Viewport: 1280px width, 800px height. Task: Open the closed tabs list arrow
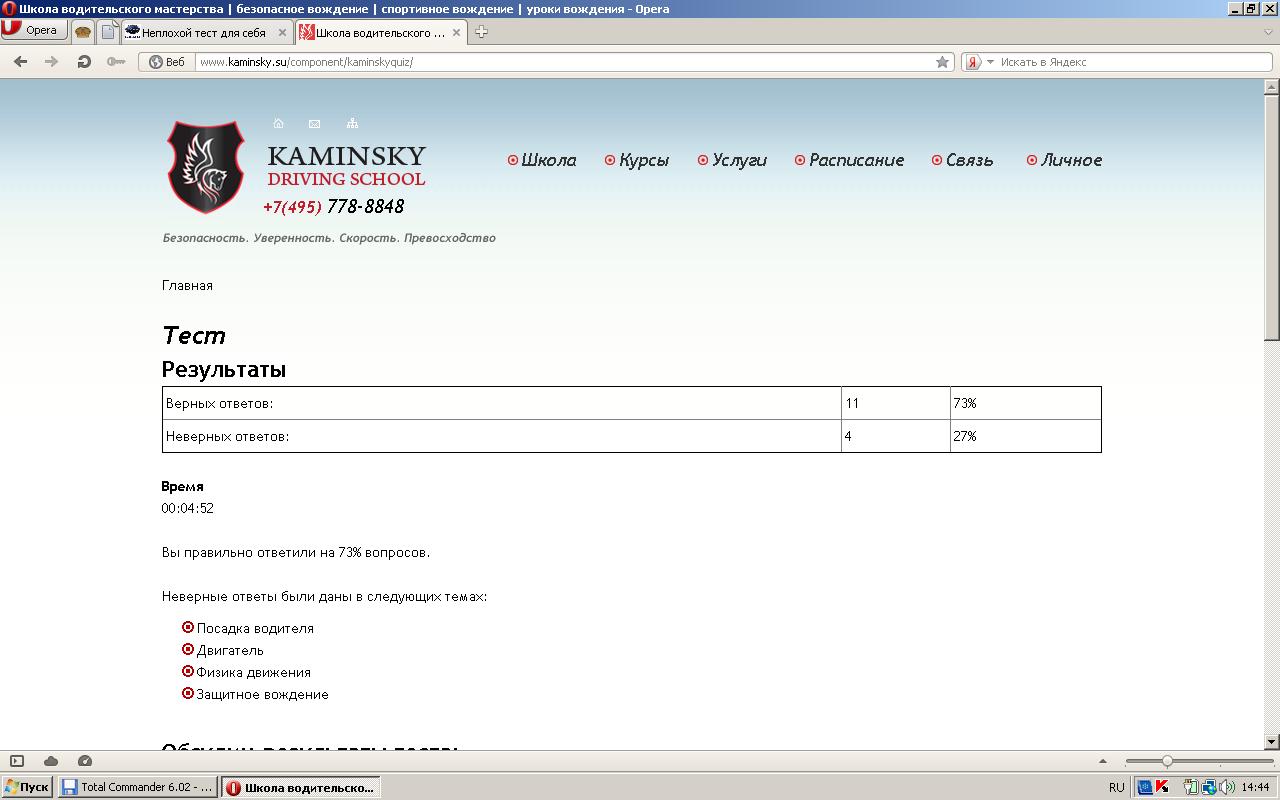pyautogui.click(x=1268, y=32)
